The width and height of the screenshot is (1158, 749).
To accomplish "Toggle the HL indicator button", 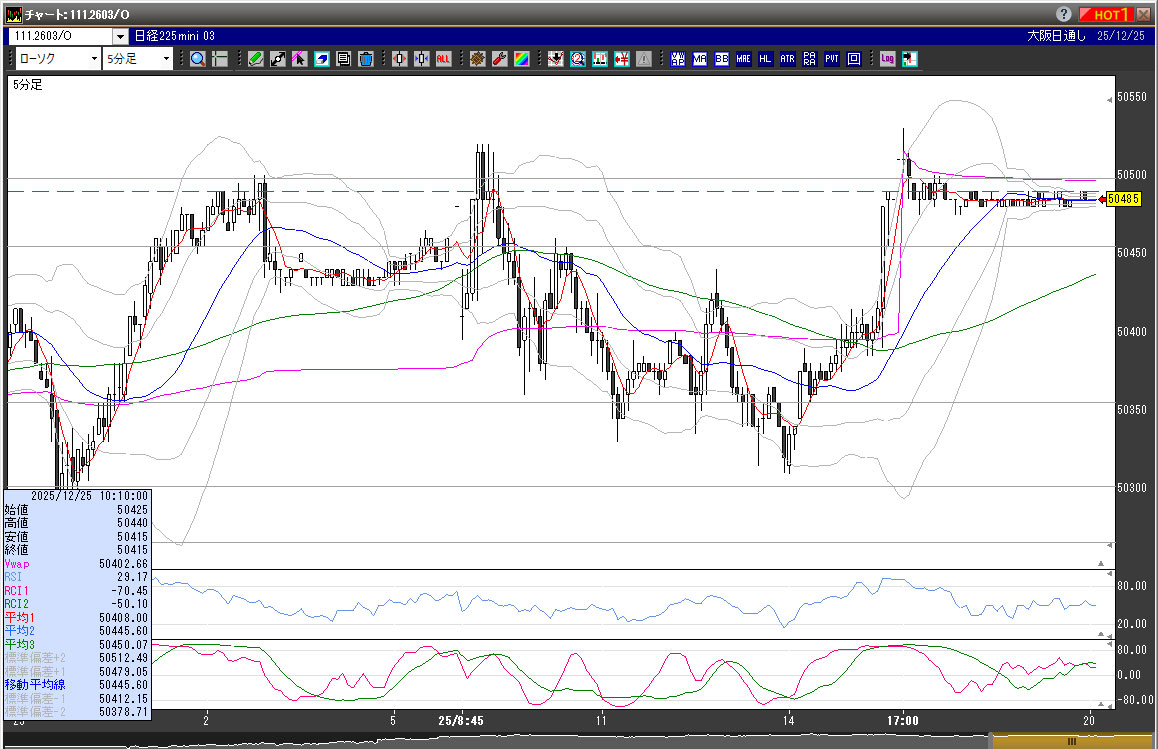I will coord(766,59).
